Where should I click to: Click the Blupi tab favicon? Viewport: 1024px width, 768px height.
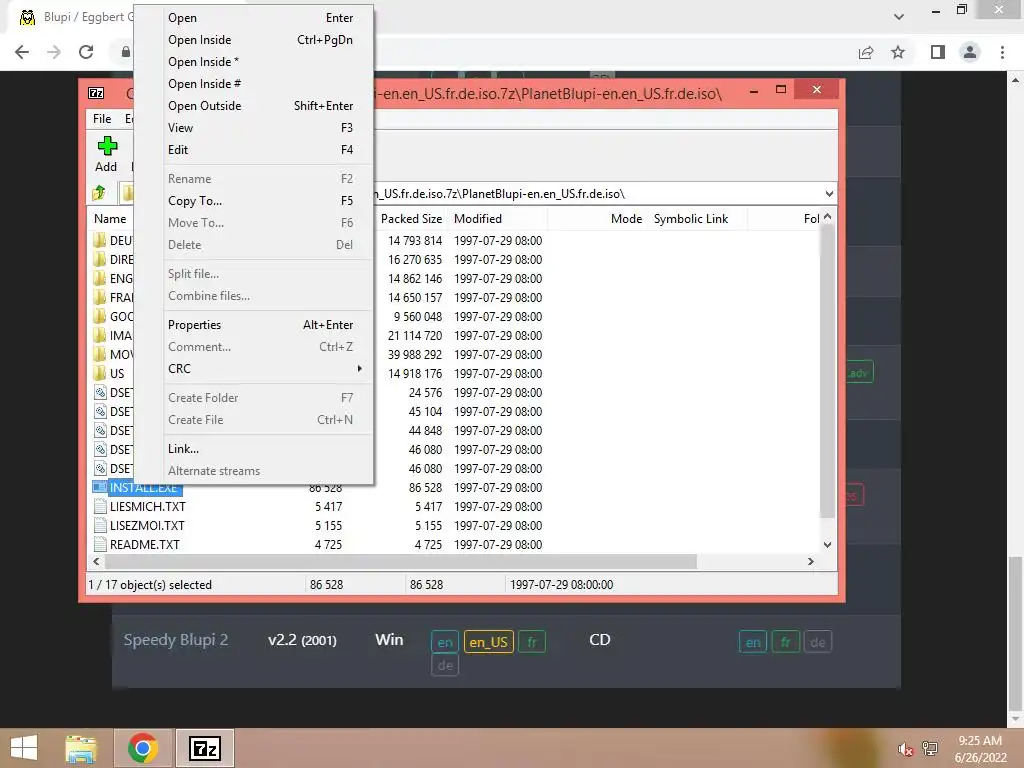pyautogui.click(x=27, y=18)
